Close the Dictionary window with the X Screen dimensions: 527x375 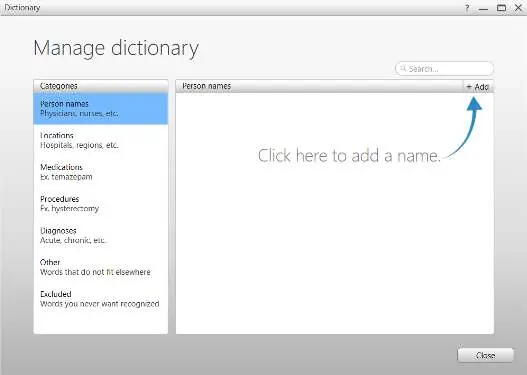tap(519, 8)
